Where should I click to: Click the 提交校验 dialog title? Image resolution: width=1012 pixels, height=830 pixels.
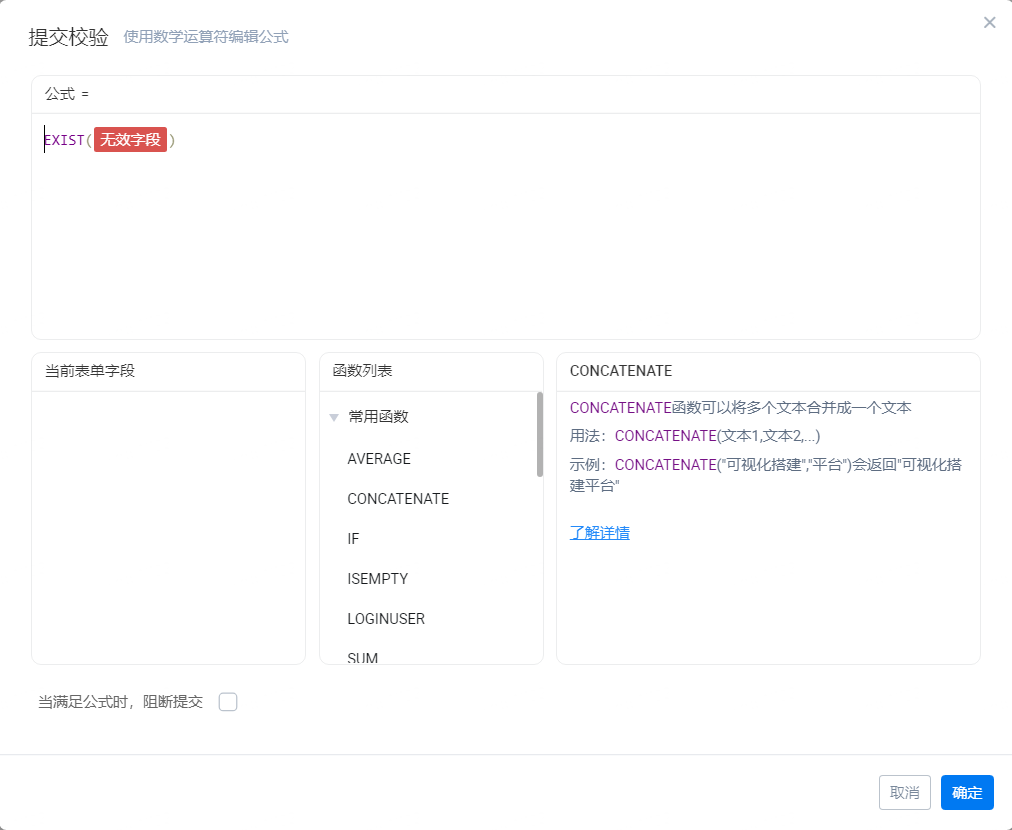(68, 37)
